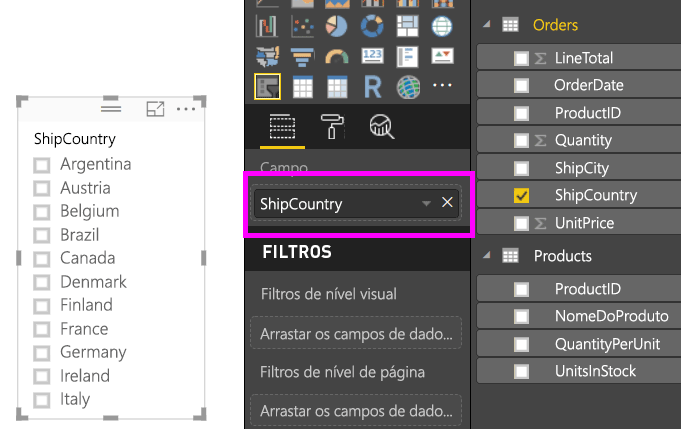Select the Waterfall chart visualization

click(267, 26)
